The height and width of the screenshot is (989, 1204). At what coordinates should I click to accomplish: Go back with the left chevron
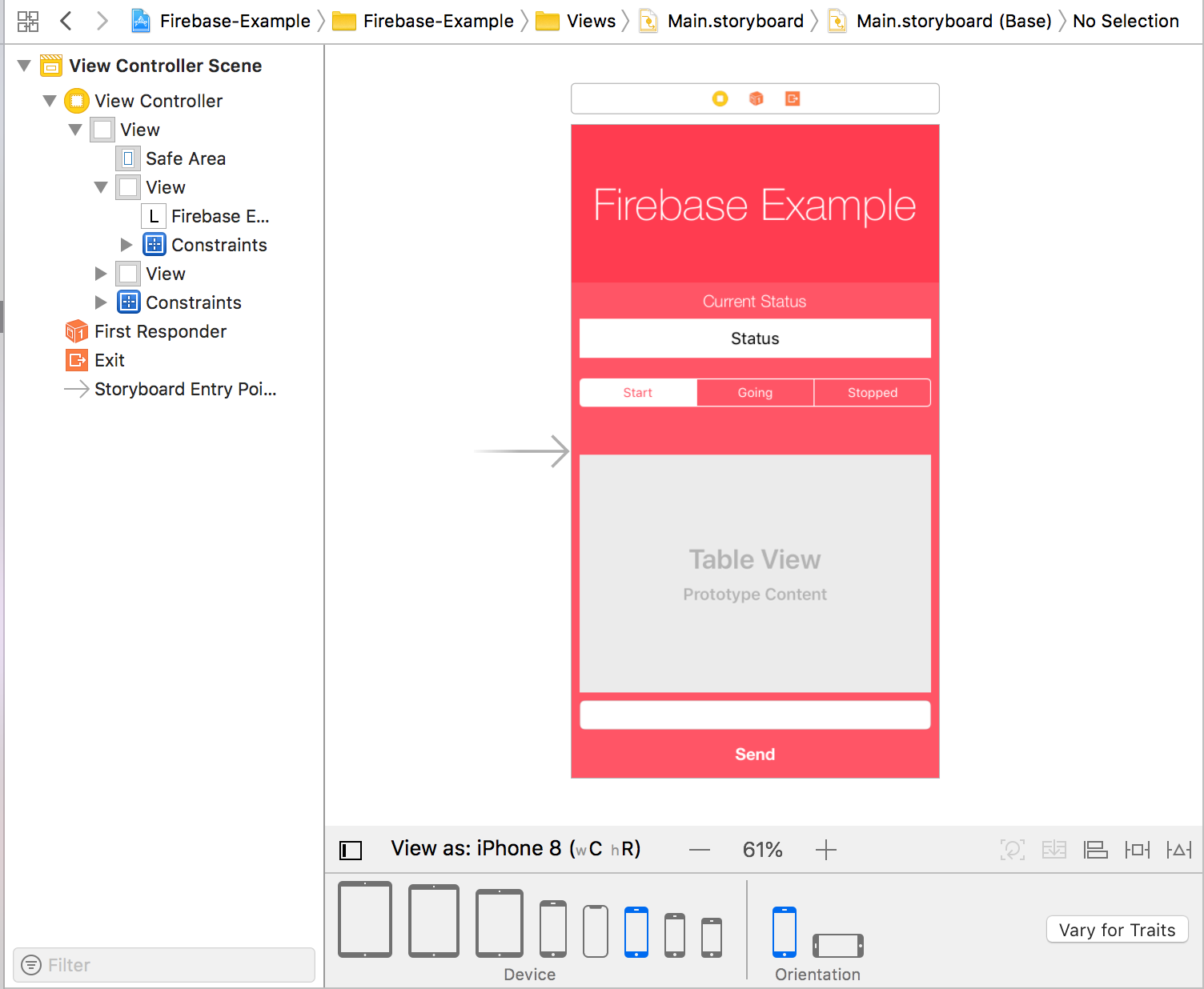point(66,21)
